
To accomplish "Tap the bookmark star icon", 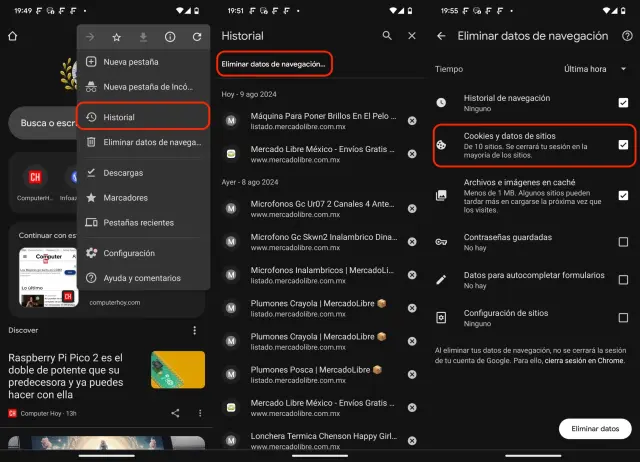I will point(117,37).
